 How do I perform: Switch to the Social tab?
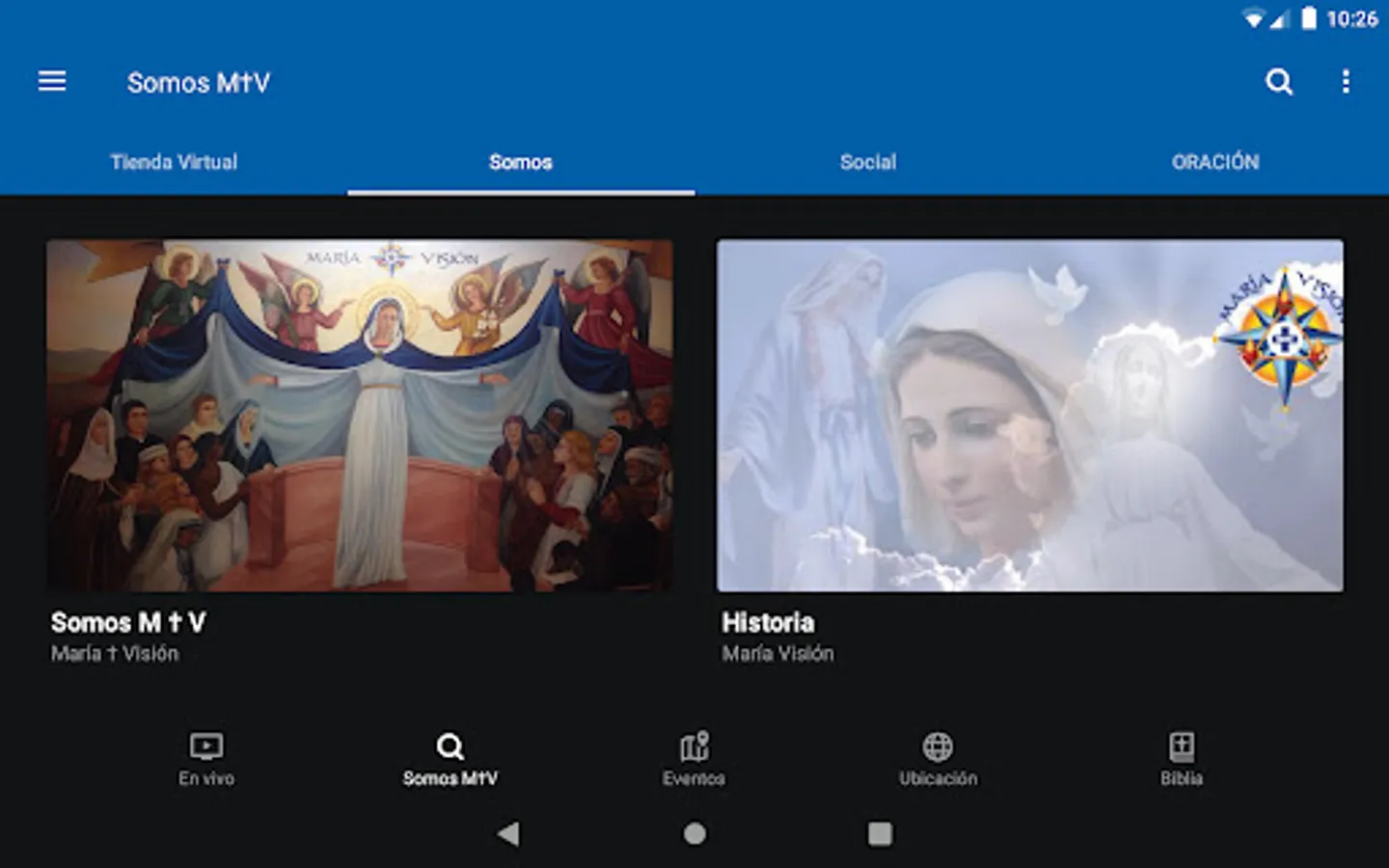[868, 162]
